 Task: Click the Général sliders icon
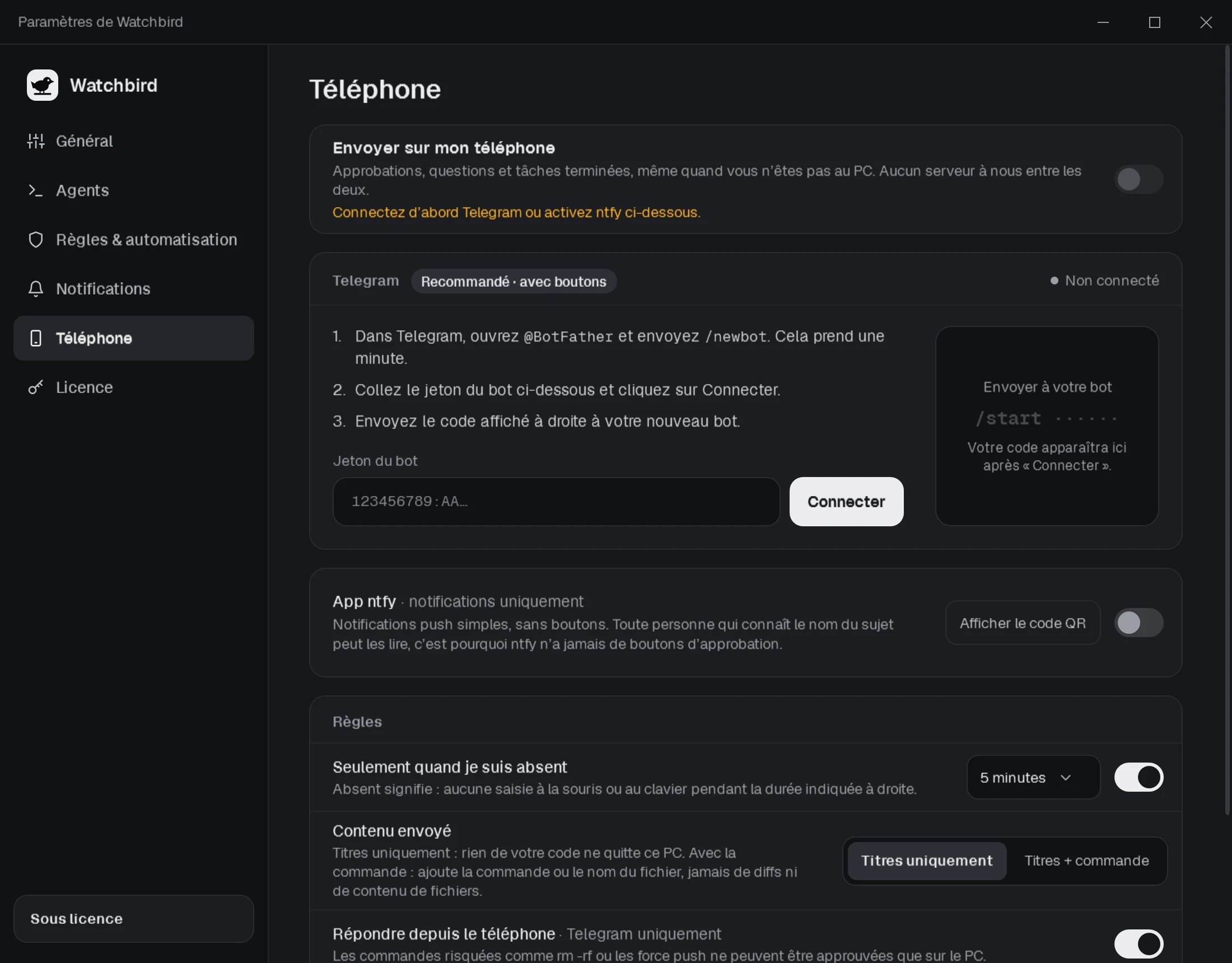coord(35,141)
